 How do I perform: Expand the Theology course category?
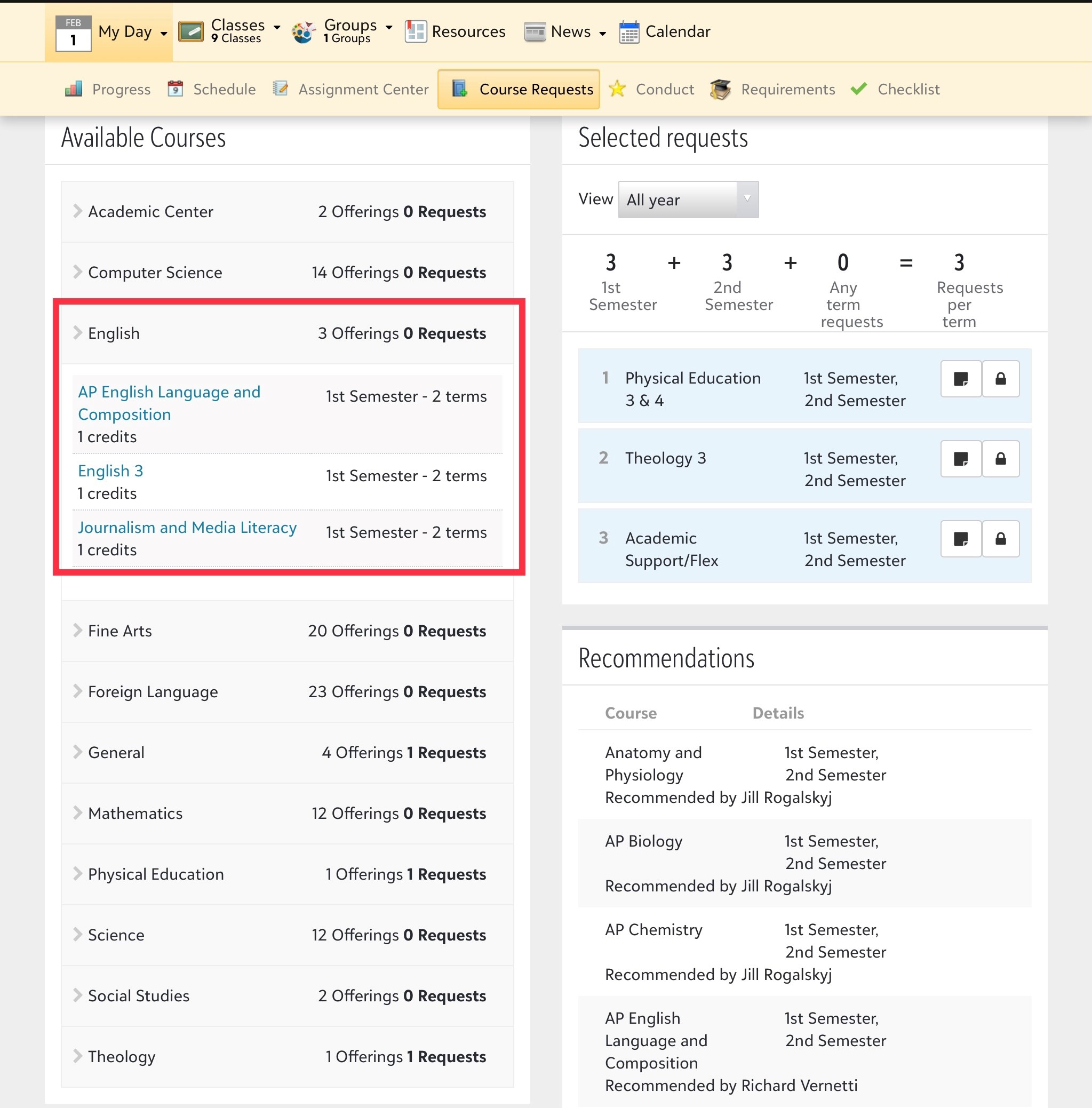(x=288, y=1056)
